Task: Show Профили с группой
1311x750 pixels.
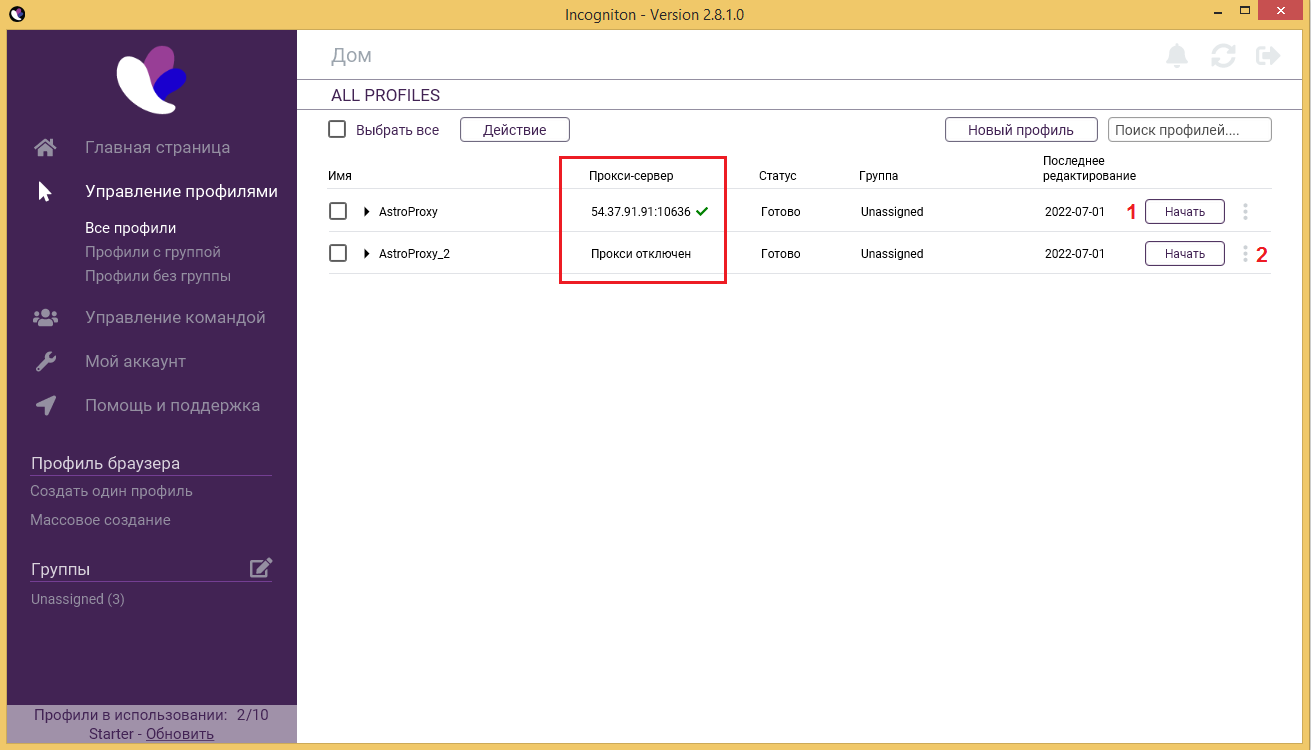Action: click(153, 252)
